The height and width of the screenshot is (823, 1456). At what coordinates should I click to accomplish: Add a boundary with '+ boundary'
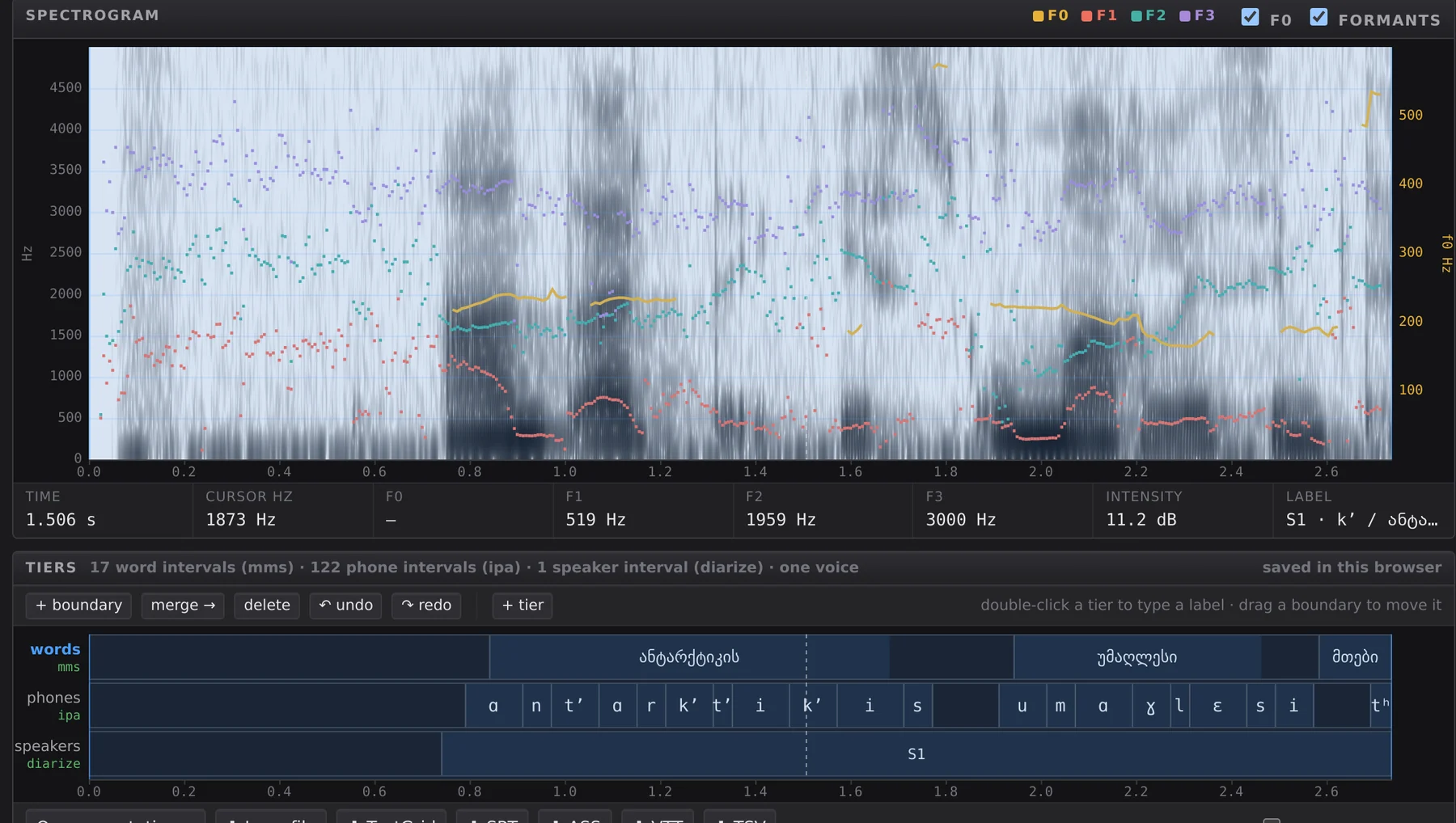[x=78, y=606]
